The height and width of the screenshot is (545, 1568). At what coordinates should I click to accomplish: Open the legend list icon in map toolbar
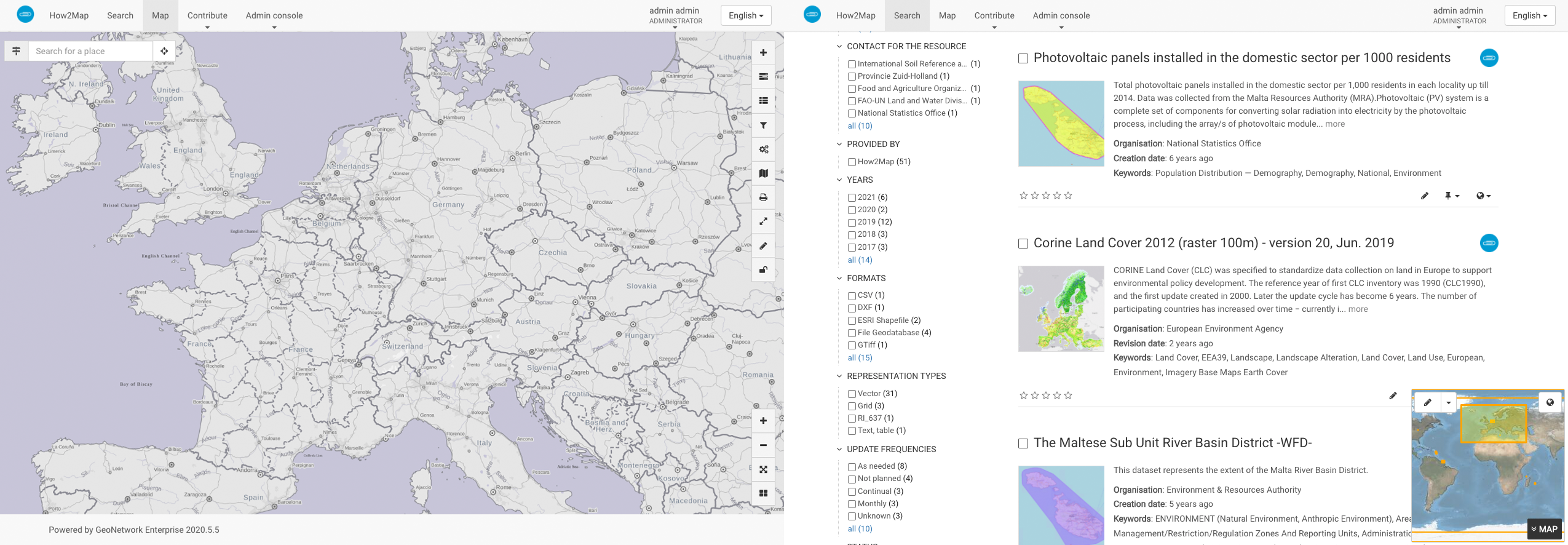click(x=763, y=101)
